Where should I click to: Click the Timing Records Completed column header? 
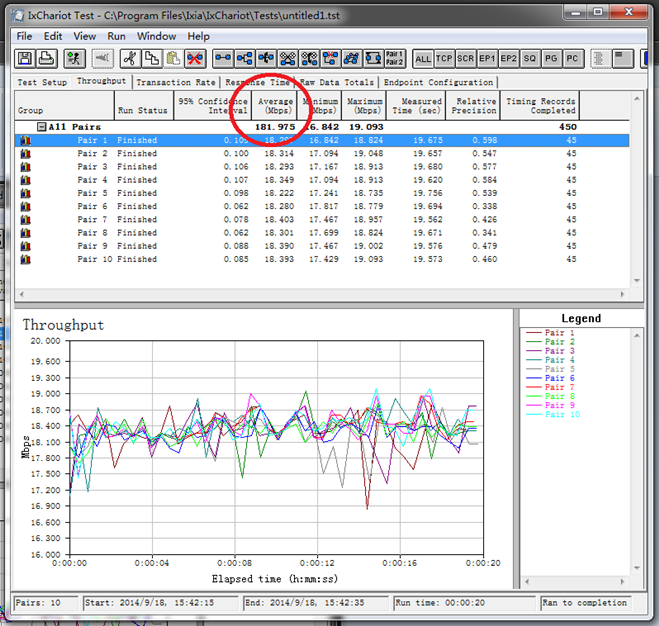pos(540,106)
